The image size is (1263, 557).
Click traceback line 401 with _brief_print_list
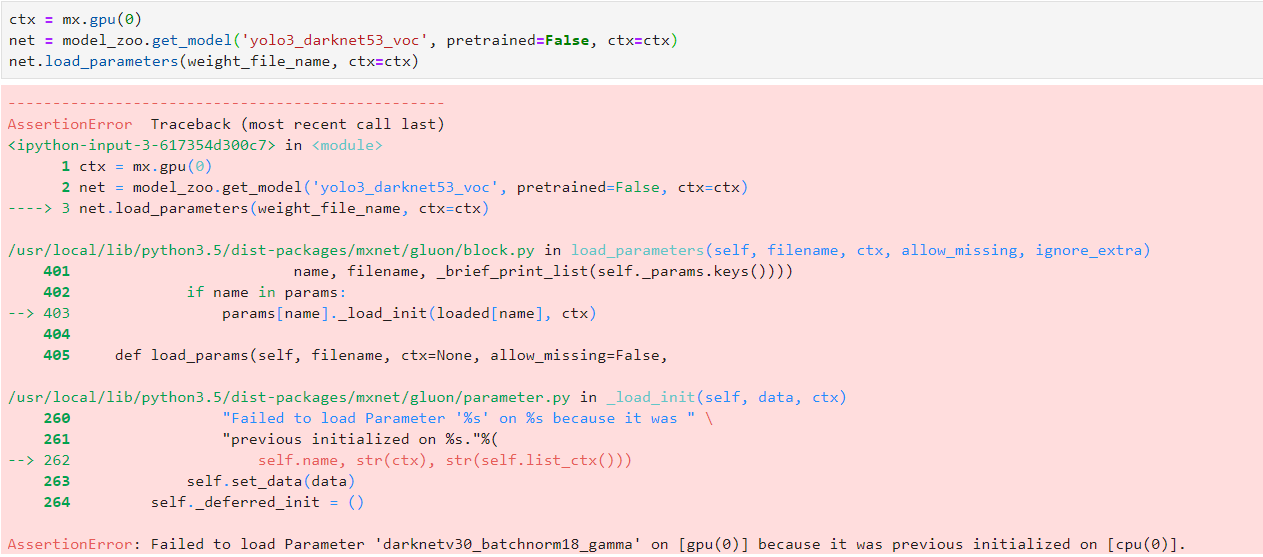coord(418,271)
